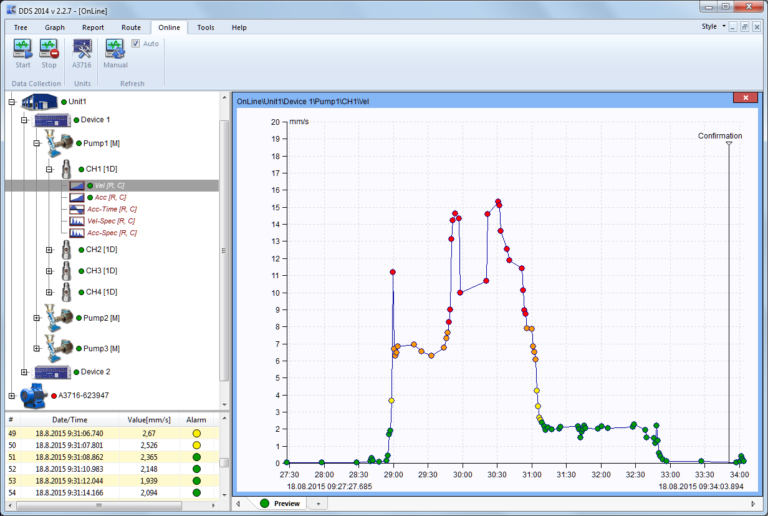Toggle the Auto refresh checkbox
This screenshot has width=768, height=516.
pos(136,44)
